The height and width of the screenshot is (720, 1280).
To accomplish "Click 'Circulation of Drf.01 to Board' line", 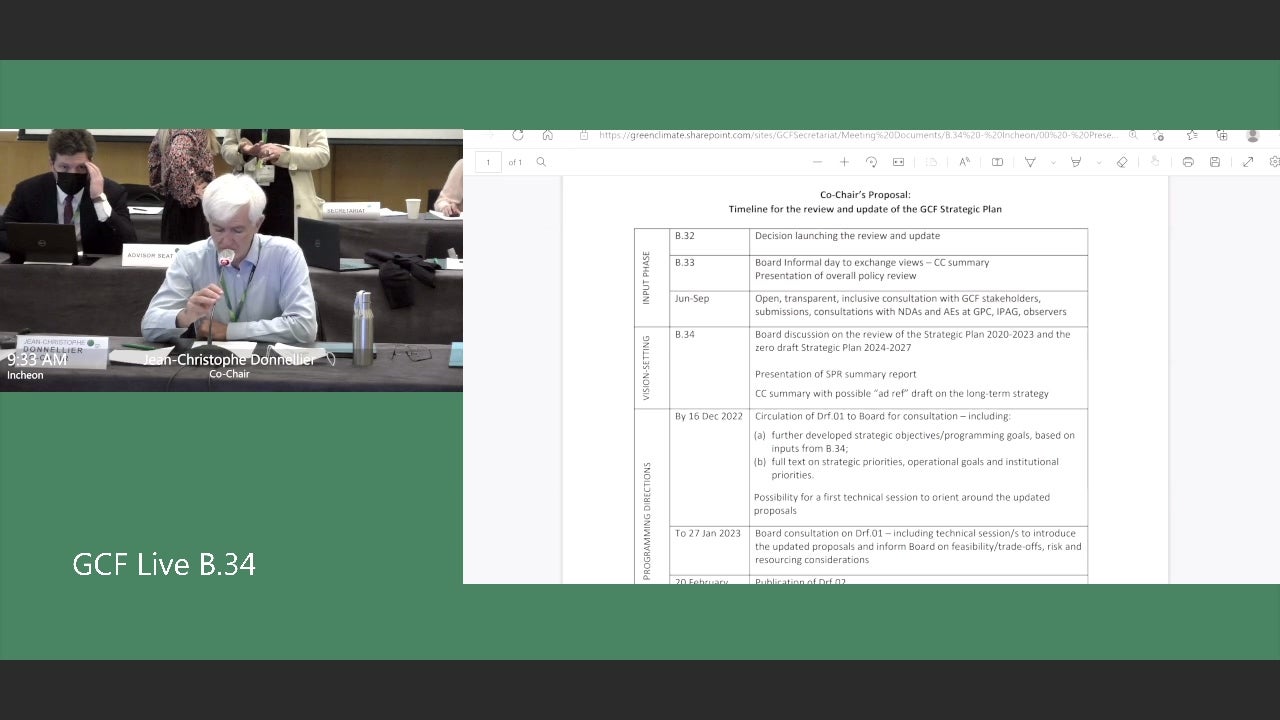I will [882, 416].
